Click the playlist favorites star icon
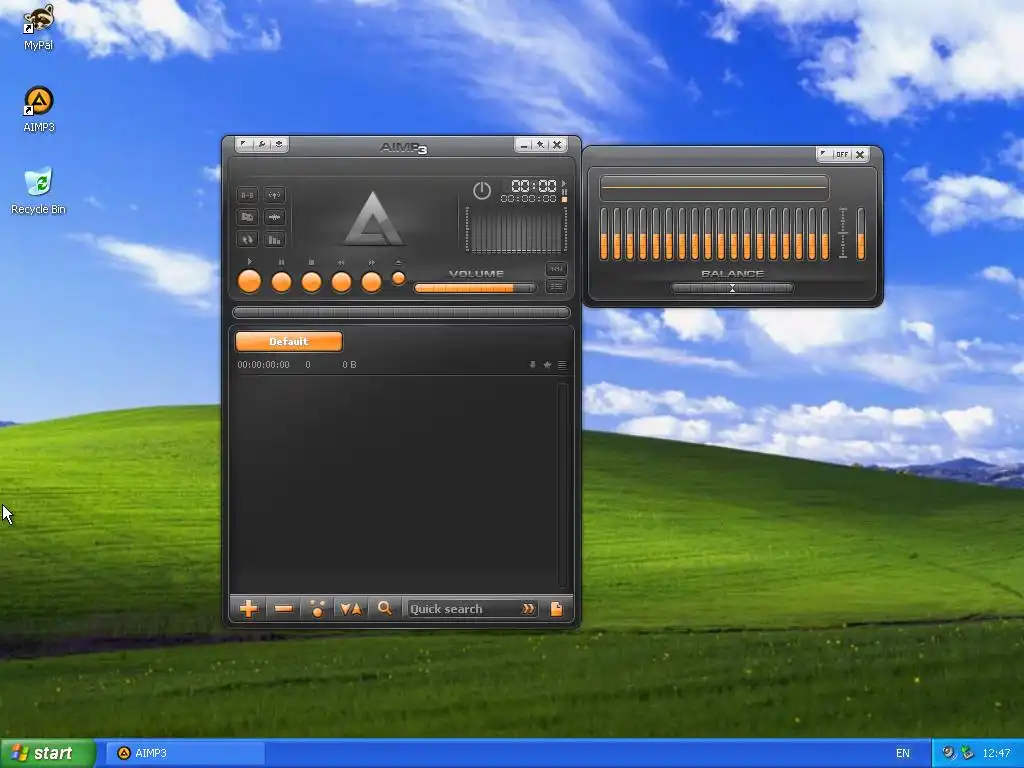Image resolution: width=1024 pixels, height=768 pixels. [x=547, y=365]
